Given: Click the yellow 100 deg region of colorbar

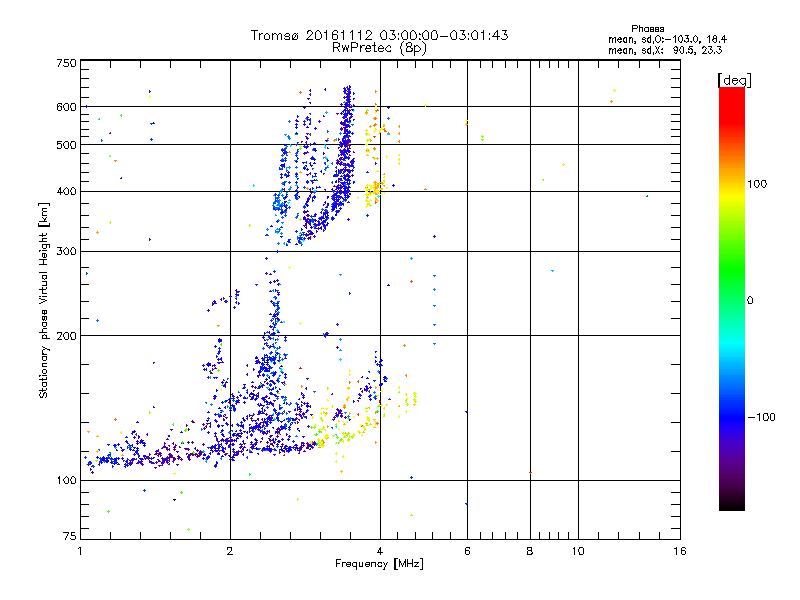Looking at the screenshot, I should coord(732,194).
